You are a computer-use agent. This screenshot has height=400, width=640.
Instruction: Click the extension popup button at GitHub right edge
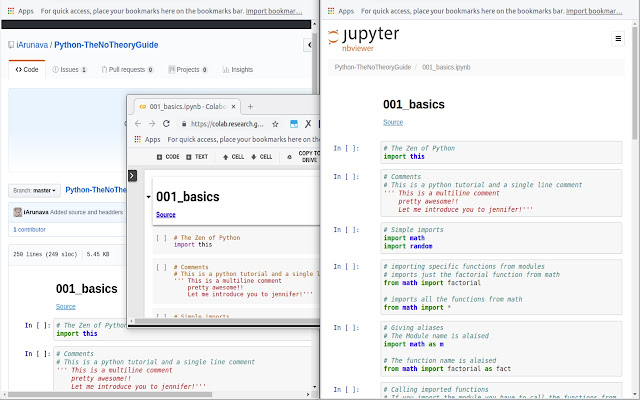[x=308, y=45]
